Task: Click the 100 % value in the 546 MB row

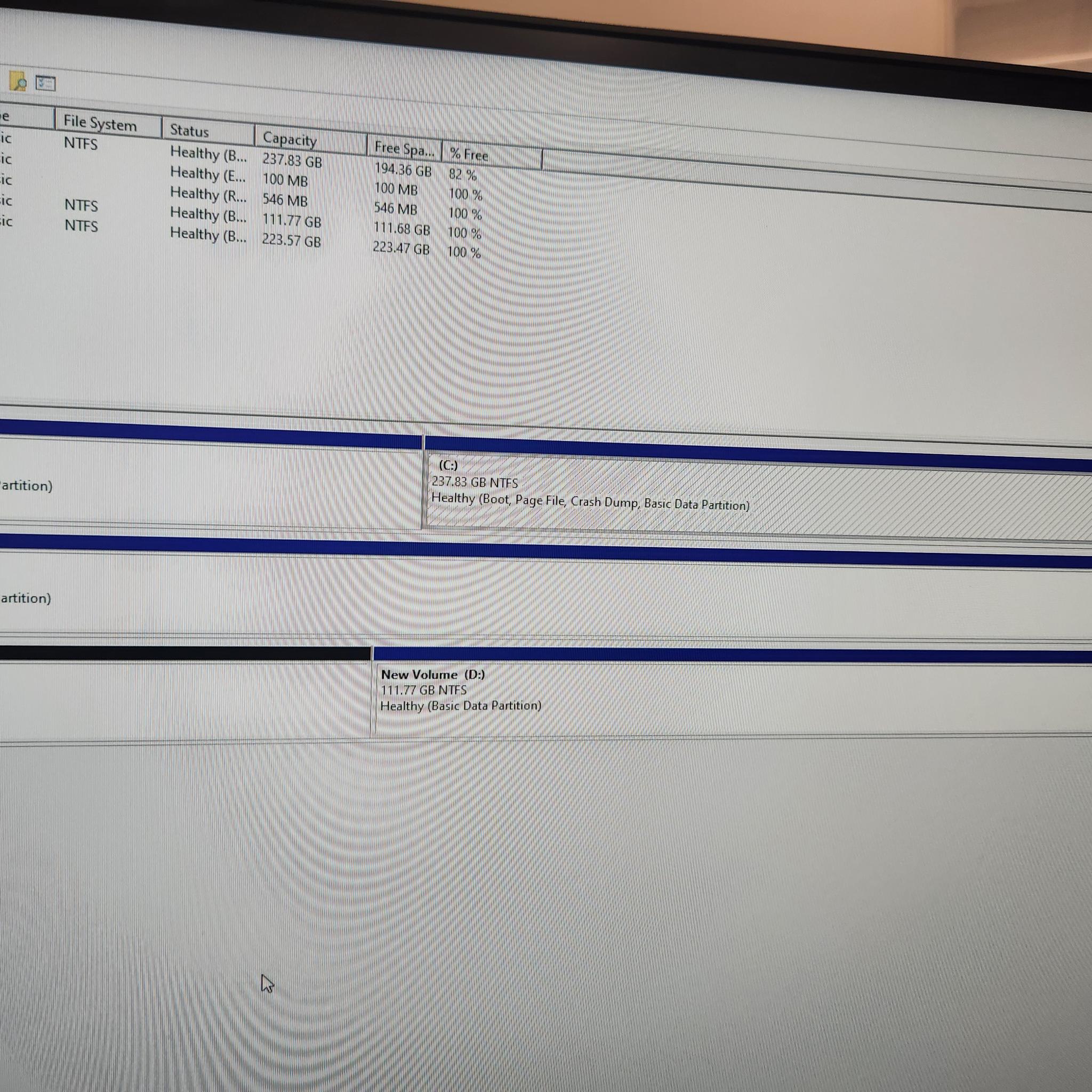Action: click(x=464, y=214)
